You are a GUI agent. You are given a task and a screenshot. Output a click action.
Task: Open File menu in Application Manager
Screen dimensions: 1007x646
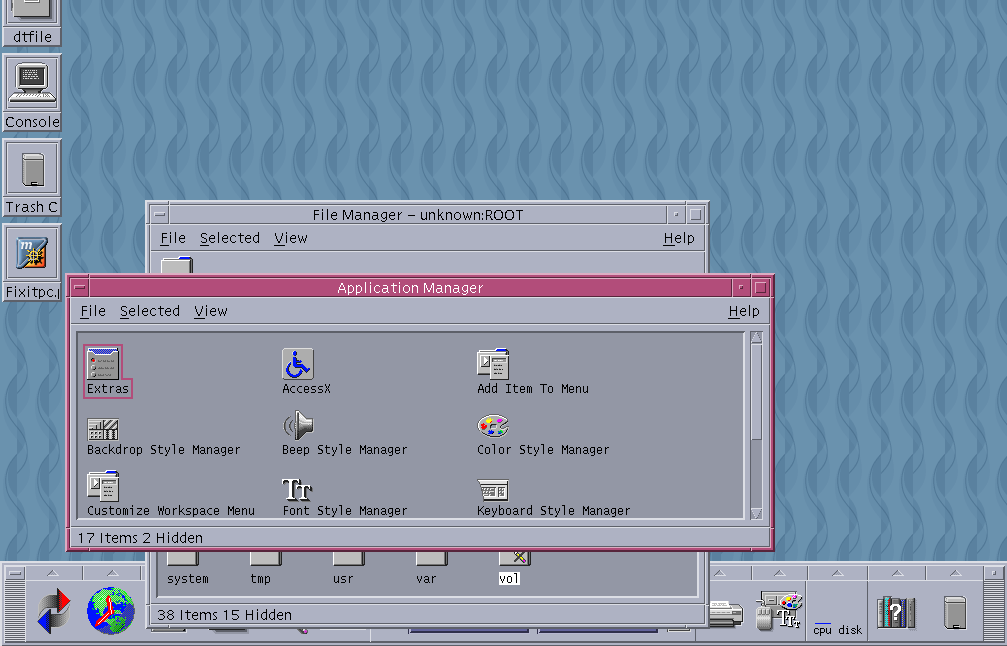click(x=93, y=311)
